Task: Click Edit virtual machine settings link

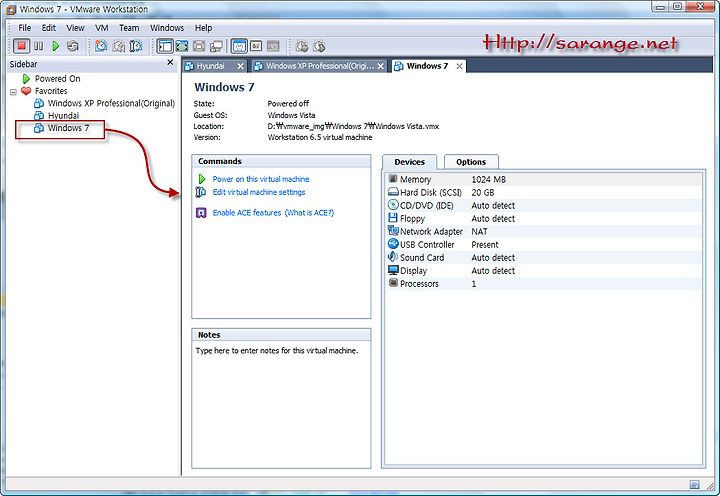Action: pyautogui.click(x=259, y=192)
